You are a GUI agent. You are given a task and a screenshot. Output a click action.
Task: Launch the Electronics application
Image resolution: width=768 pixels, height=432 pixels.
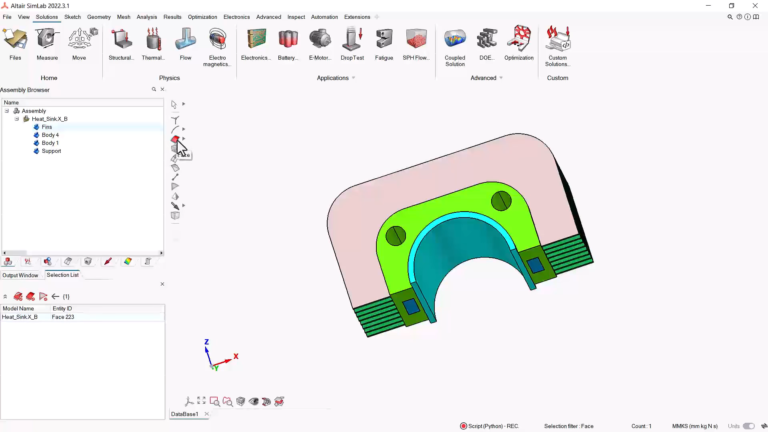pos(256,44)
